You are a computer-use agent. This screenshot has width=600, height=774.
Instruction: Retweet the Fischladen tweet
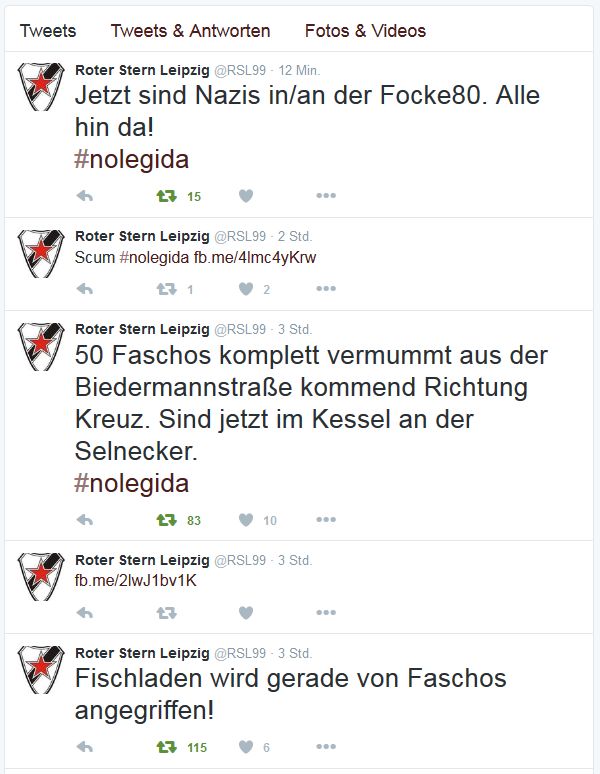(166, 746)
